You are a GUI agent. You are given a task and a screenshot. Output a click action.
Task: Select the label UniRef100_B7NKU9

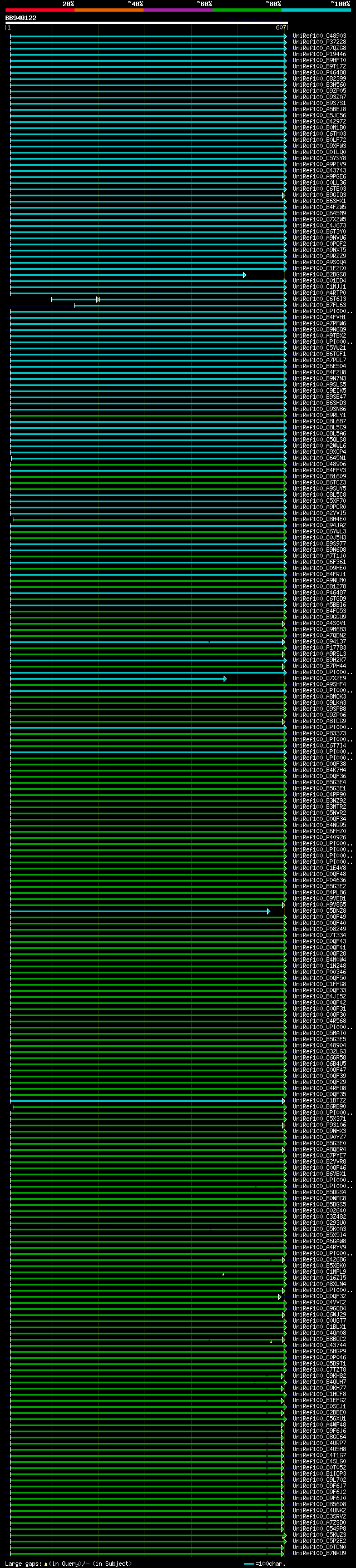pyautogui.click(x=319, y=1554)
